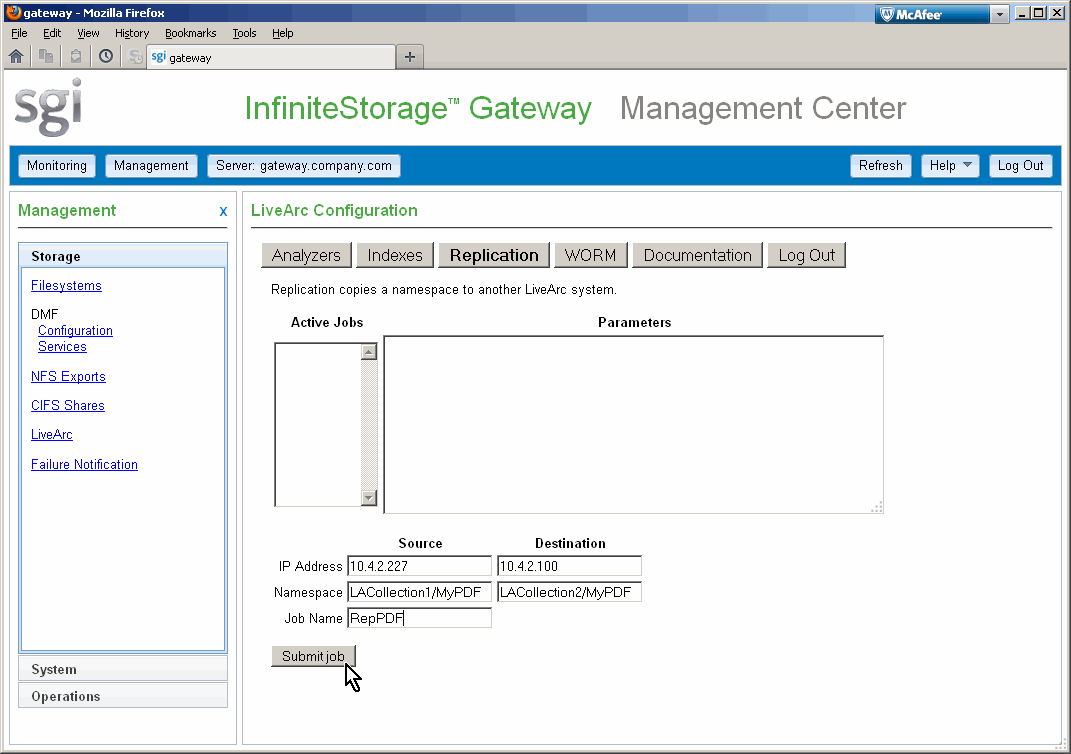
Task: Open the history clock icon
Action: click(106, 57)
